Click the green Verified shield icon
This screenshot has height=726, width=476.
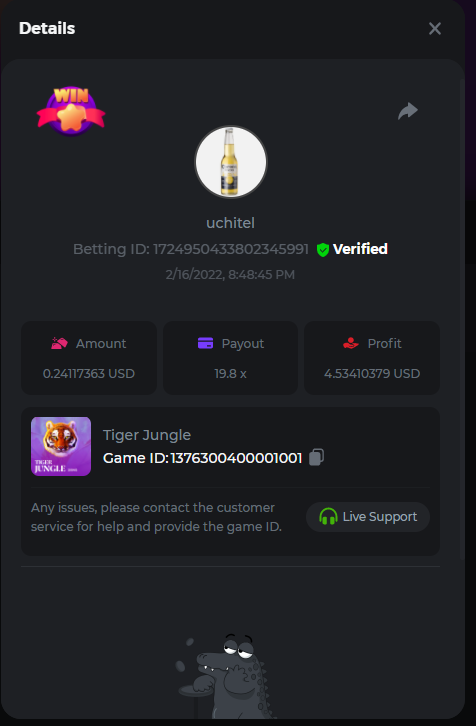pos(323,250)
